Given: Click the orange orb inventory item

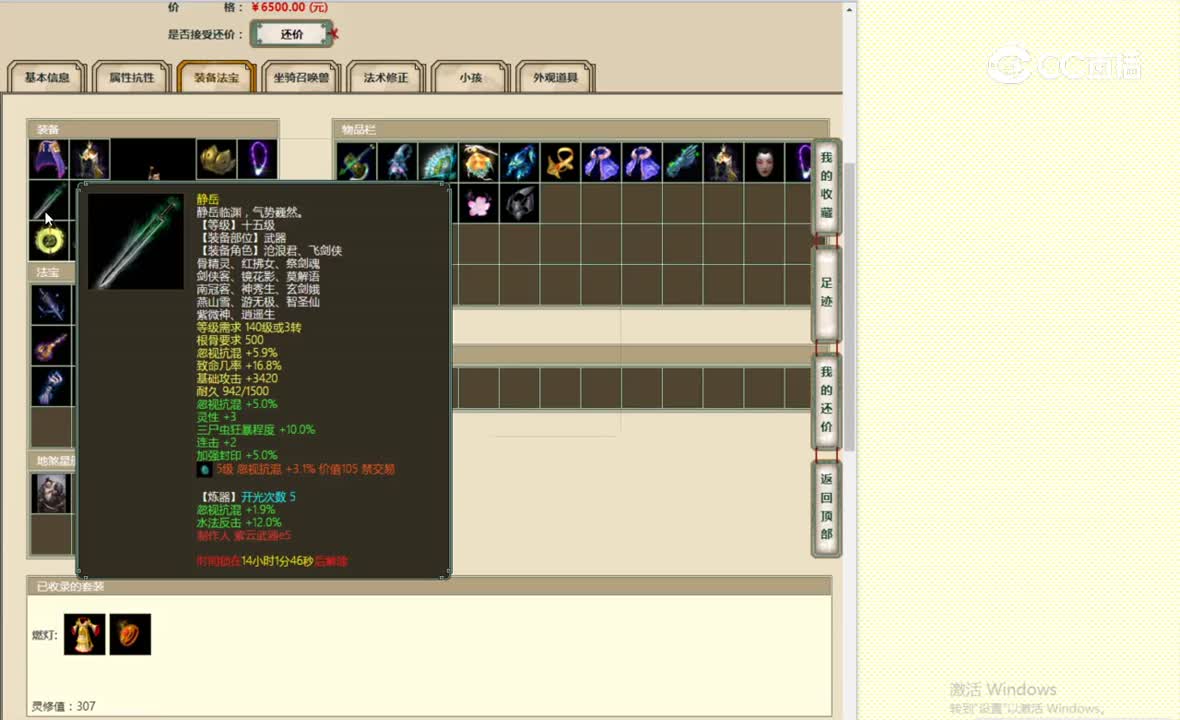Looking at the screenshot, I should click(x=479, y=162).
